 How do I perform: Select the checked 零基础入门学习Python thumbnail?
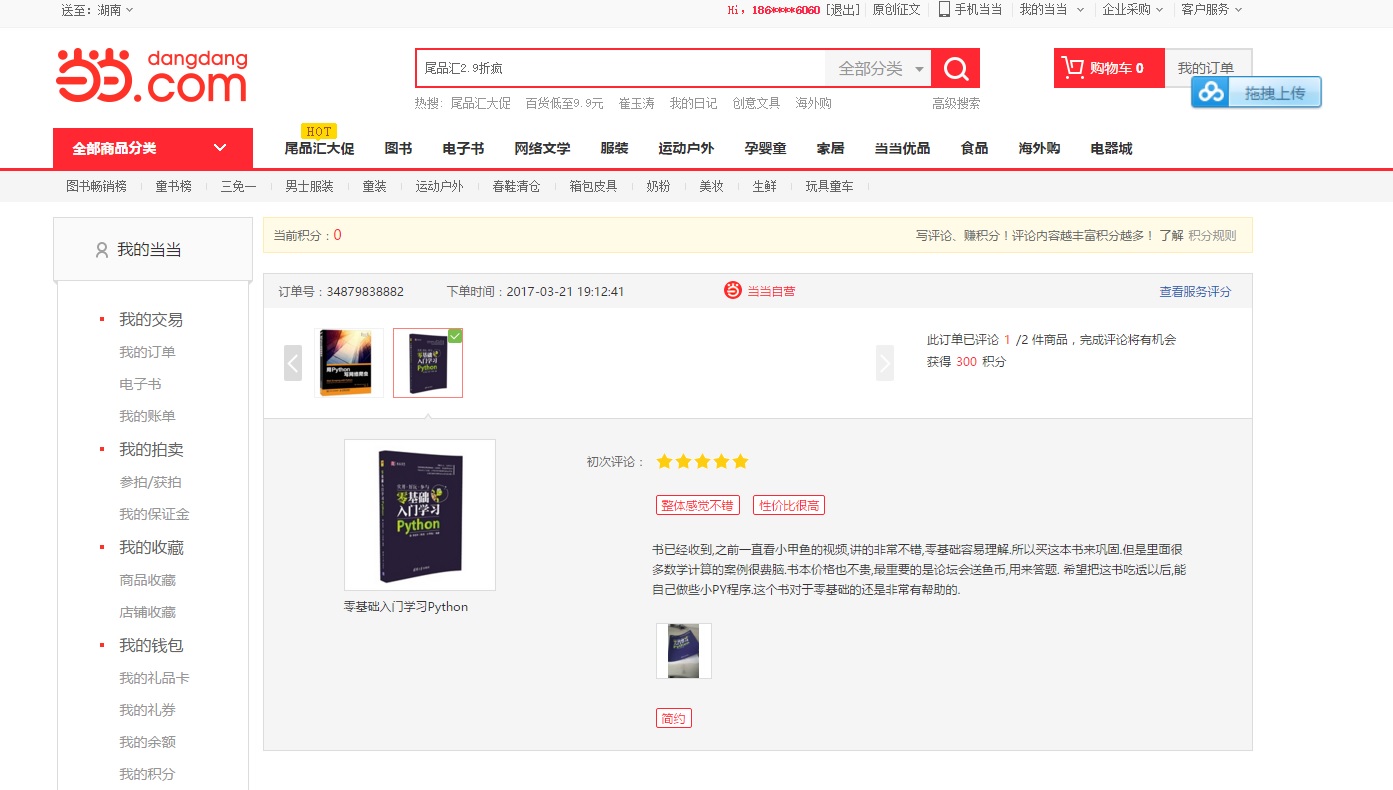point(428,363)
